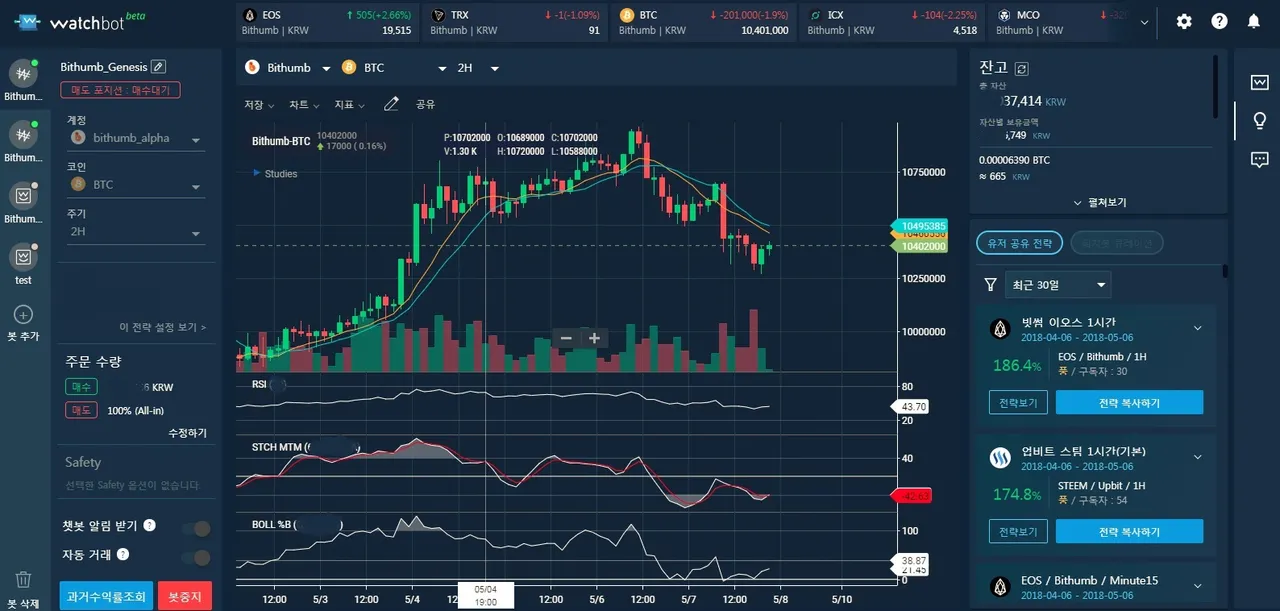Click 수정하기 under order quantity

tap(187, 433)
